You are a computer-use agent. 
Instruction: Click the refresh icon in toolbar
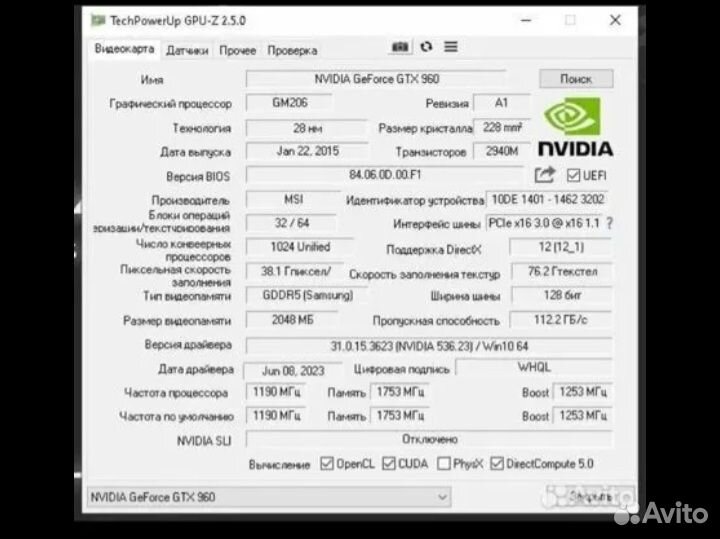click(x=426, y=47)
